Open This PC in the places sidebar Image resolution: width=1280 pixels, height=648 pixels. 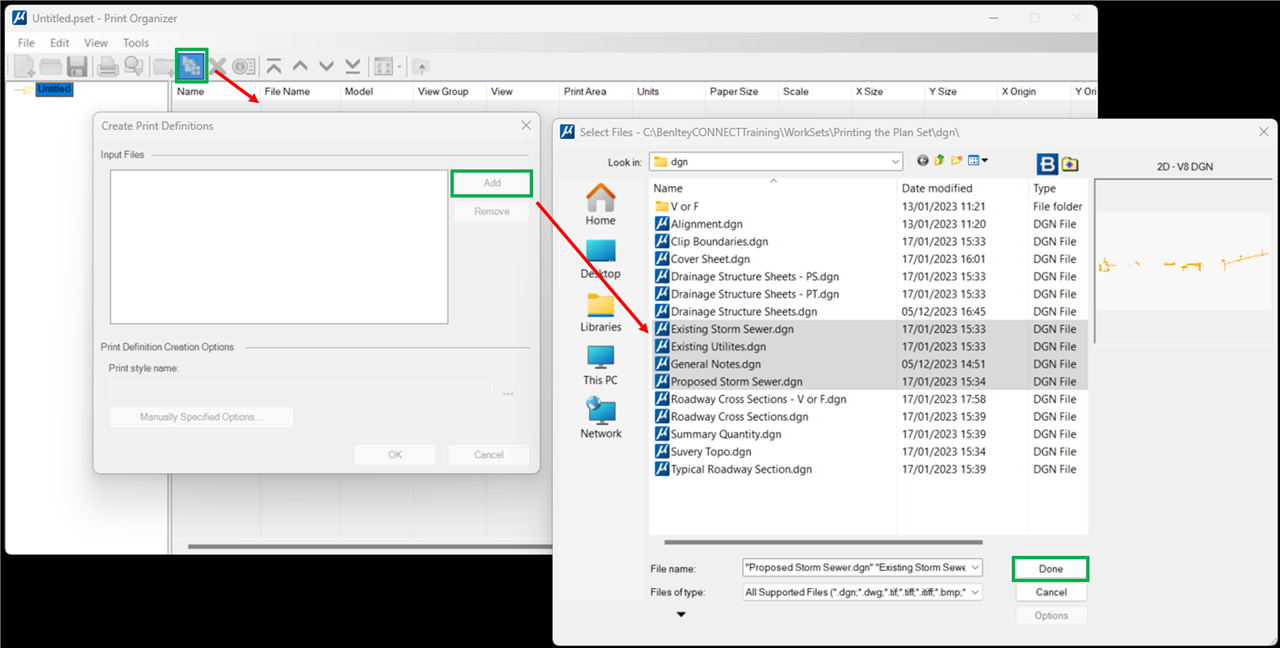pos(600,365)
